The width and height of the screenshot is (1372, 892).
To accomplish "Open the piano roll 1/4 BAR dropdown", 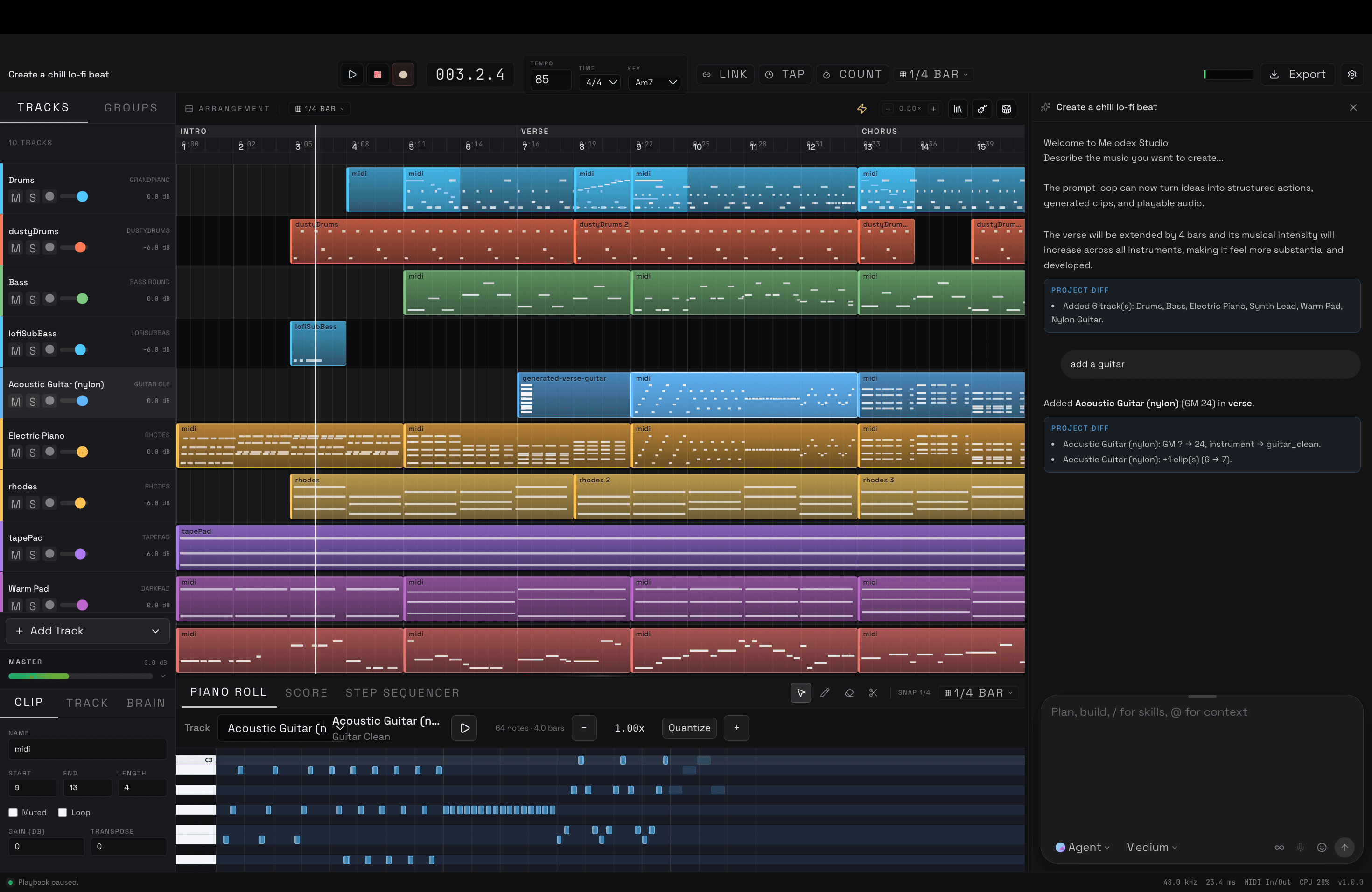I will pyautogui.click(x=978, y=693).
